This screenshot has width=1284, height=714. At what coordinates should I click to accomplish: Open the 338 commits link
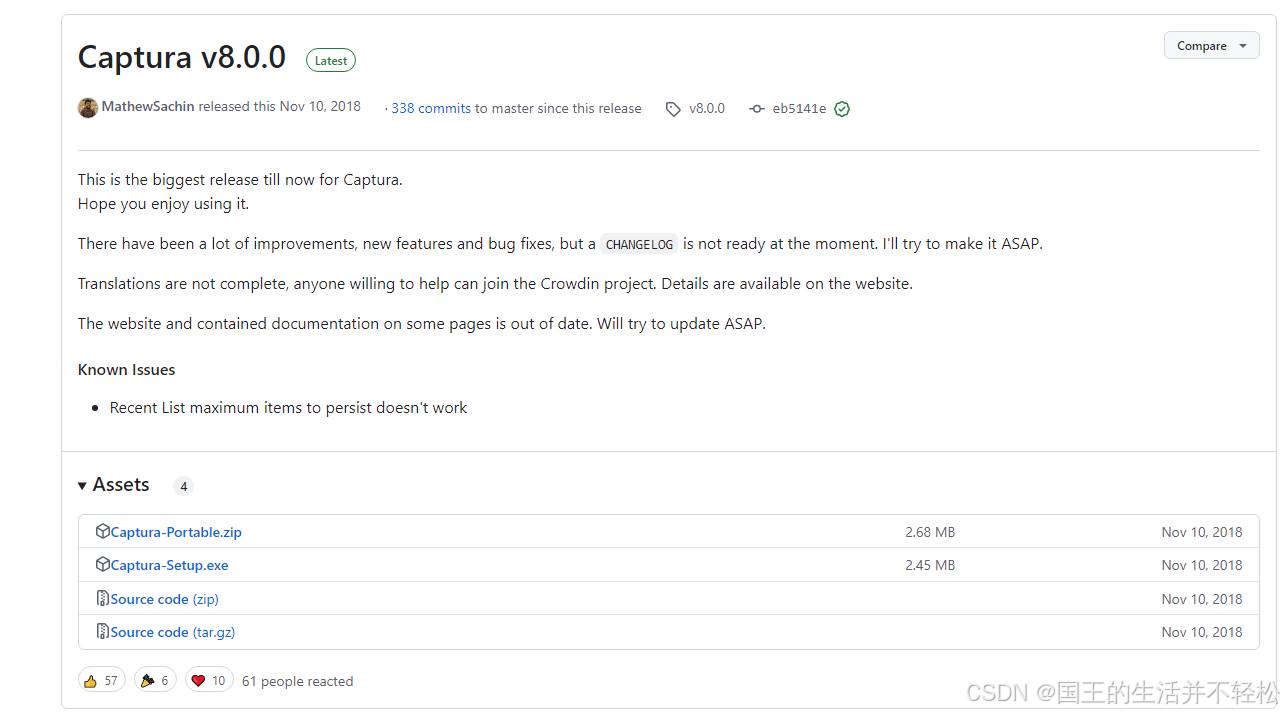[x=431, y=108]
